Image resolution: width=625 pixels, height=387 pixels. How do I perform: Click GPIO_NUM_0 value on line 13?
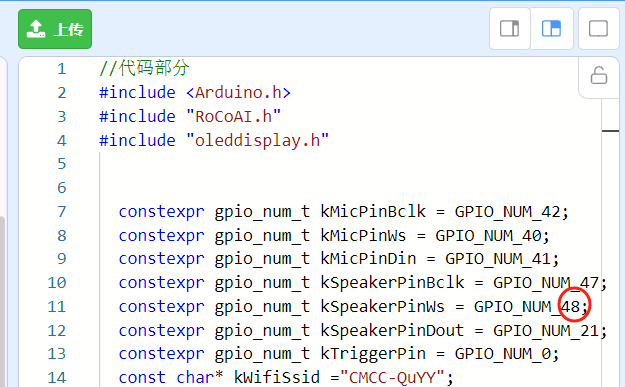pos(503,354)
